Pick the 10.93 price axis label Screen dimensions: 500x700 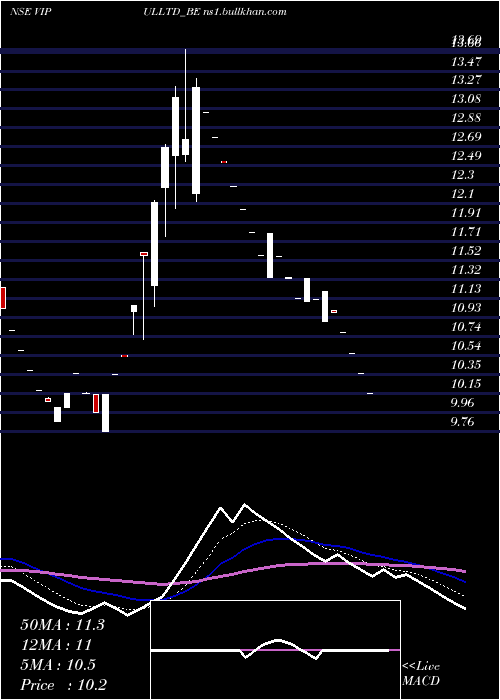click(x=466, y=308)
